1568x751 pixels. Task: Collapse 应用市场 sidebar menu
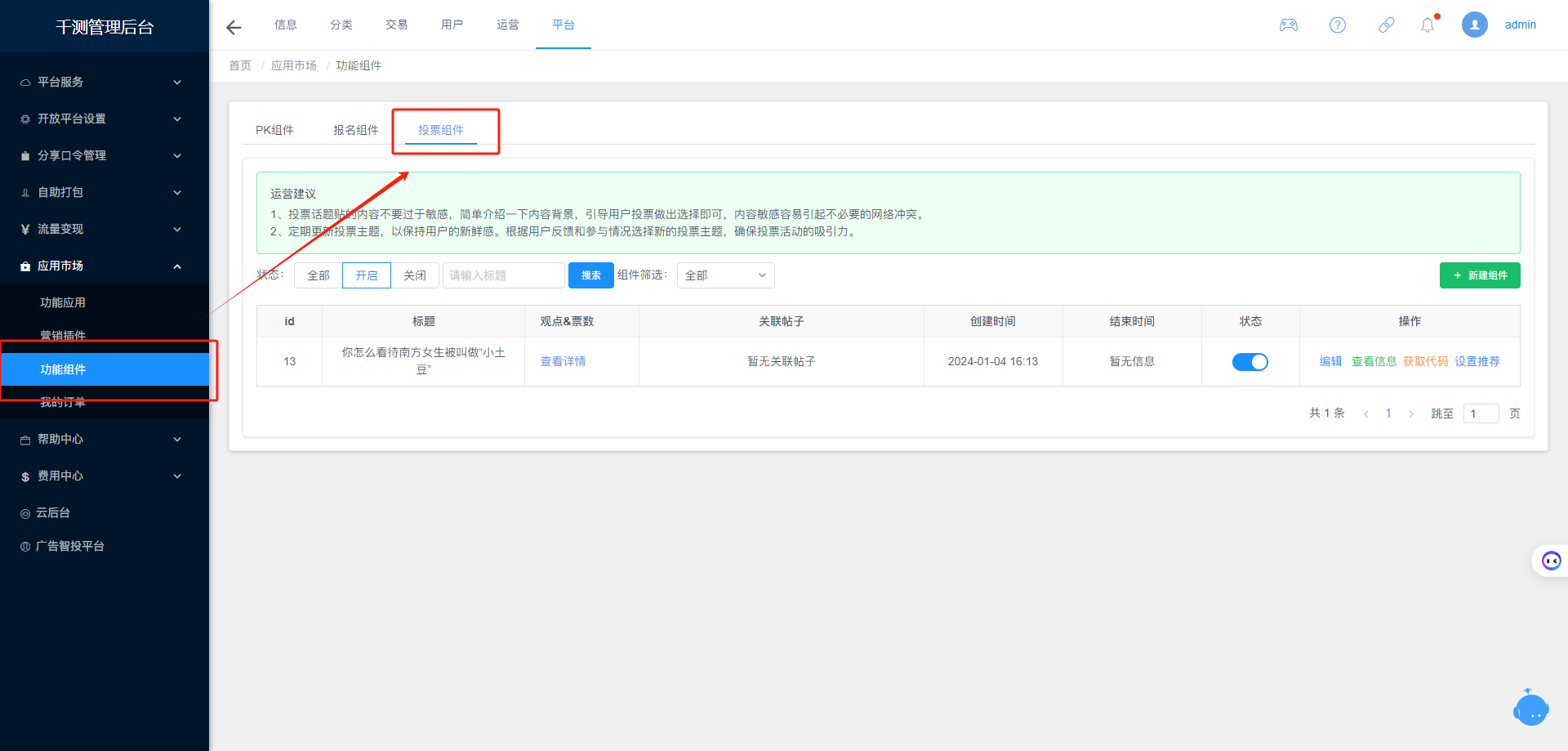[x=105, y=266]
